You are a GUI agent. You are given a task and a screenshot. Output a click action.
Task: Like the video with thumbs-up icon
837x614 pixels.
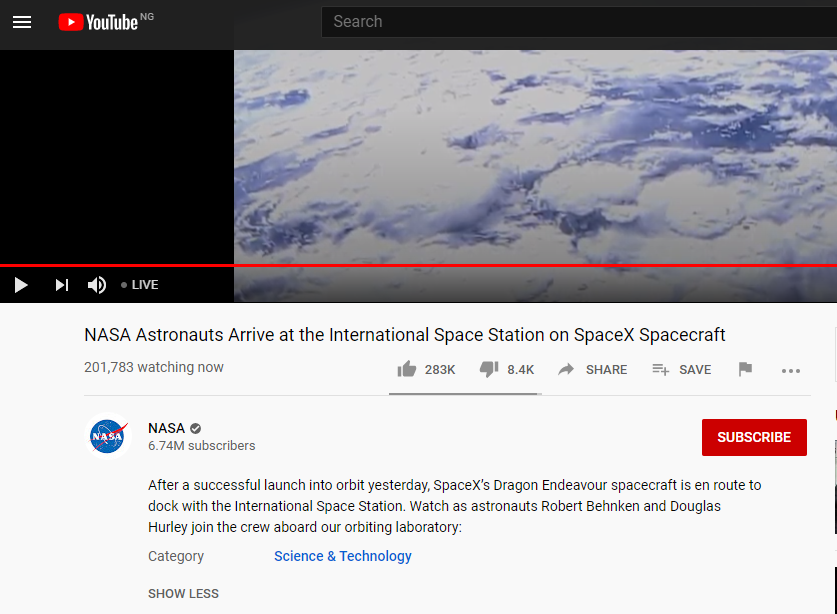click(407, 369)
